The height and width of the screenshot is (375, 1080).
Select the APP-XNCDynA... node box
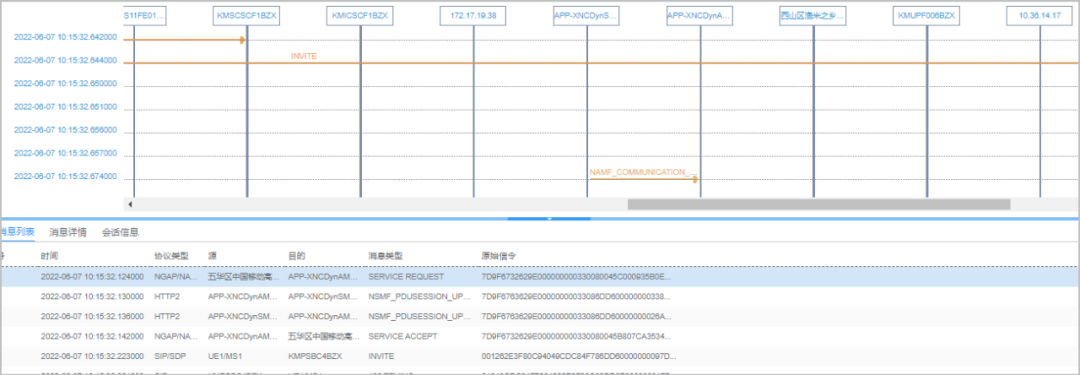pos(700,16)
